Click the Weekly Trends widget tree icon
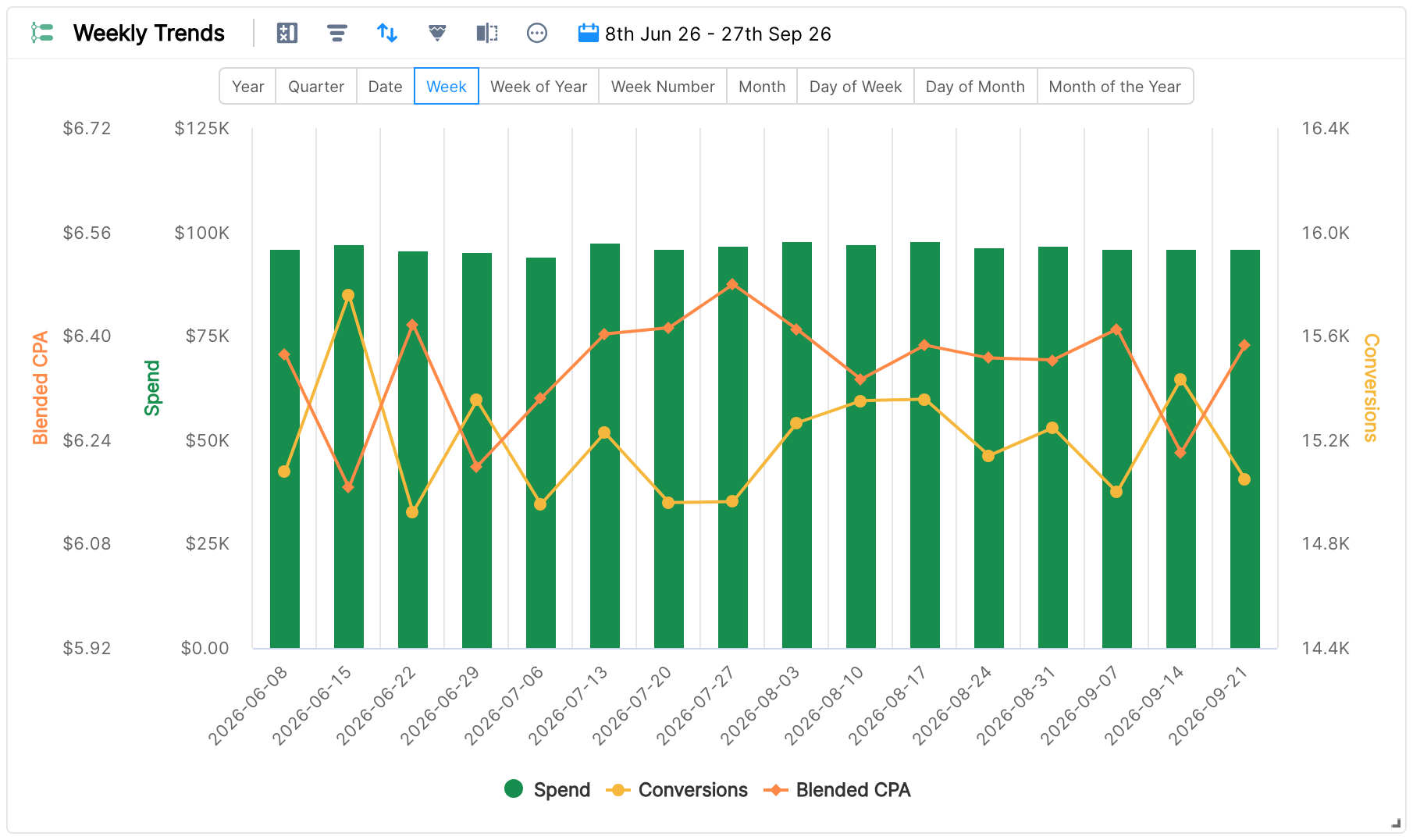1413x840 pixels. coord(42,33)
